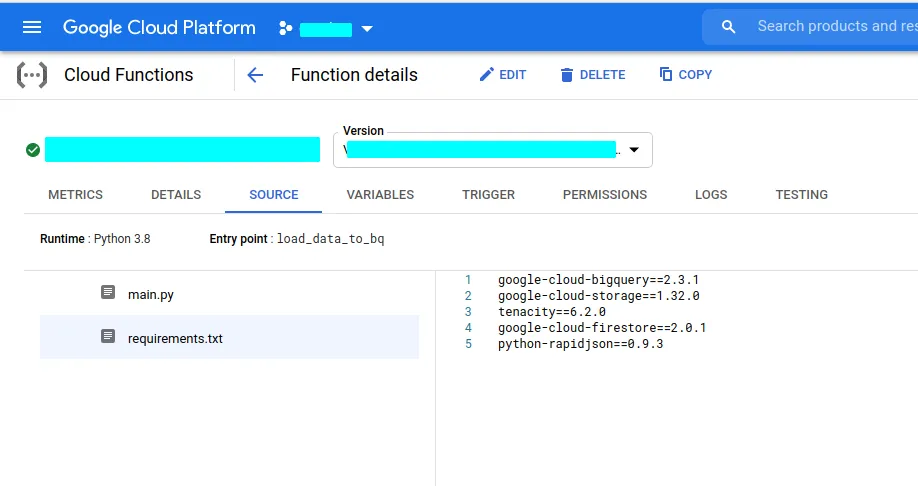The height and width of the screenshot is (486, 918).
Task: Click the back arrow to functions list
Action: click(255, 75)
